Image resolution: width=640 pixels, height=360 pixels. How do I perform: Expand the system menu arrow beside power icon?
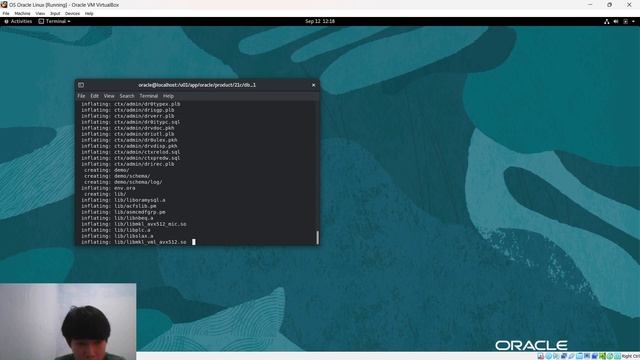pyautogui.click(x=633, y=21)
